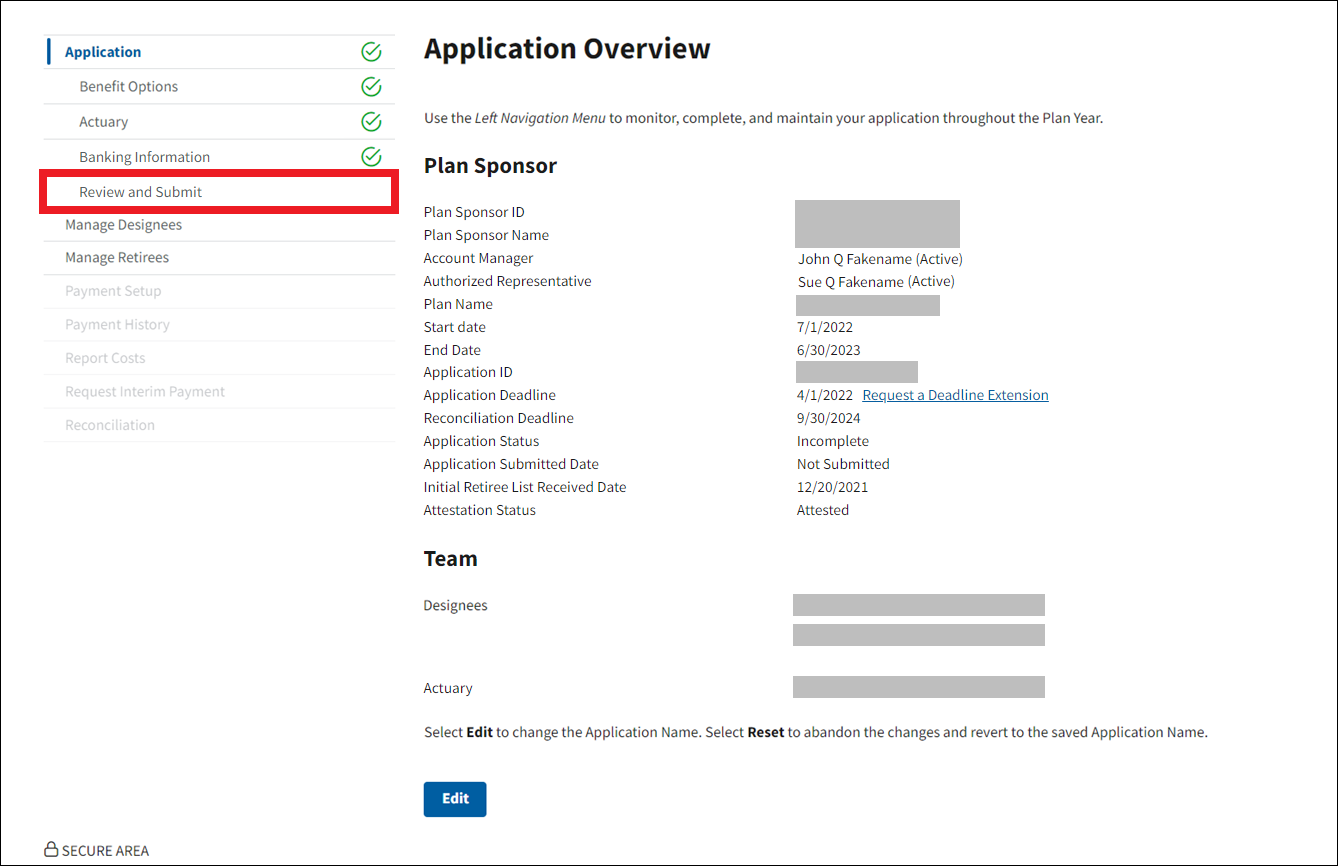Click the Application Overview heading

click(567, 49)
